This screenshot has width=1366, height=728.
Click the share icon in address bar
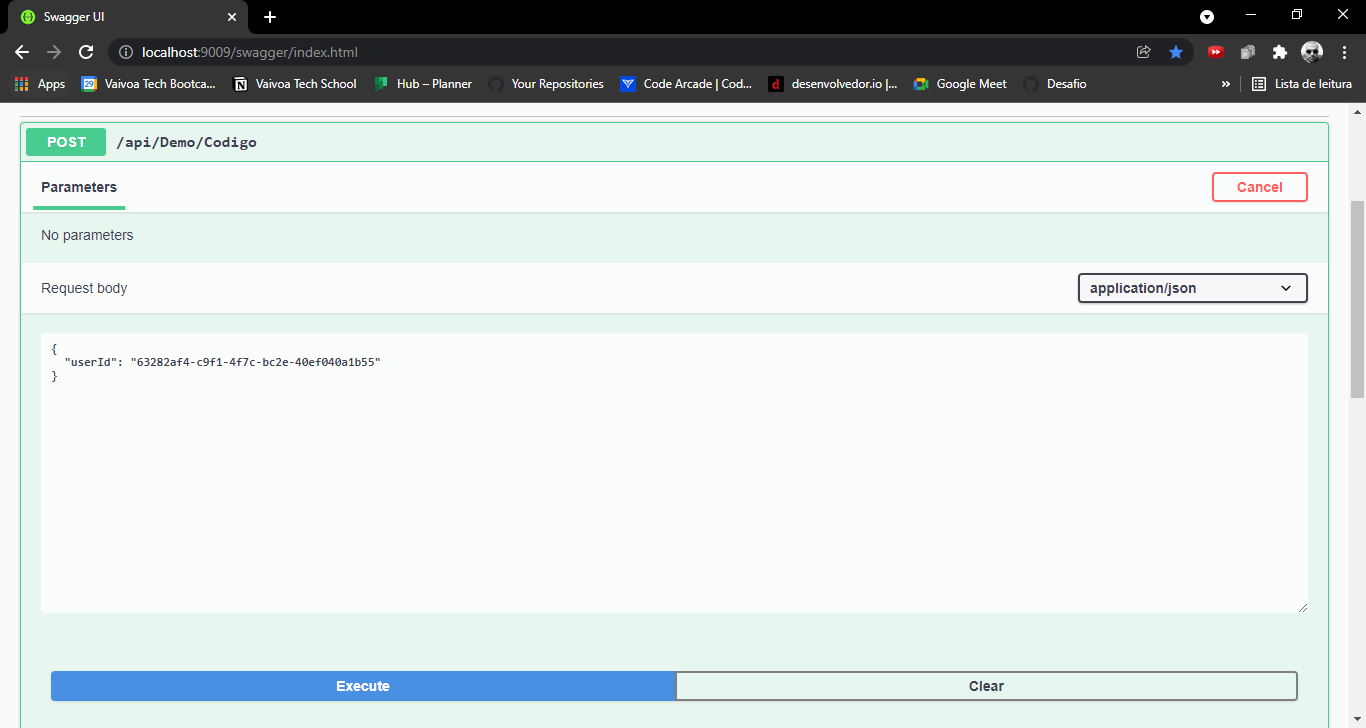(1143, 52)
